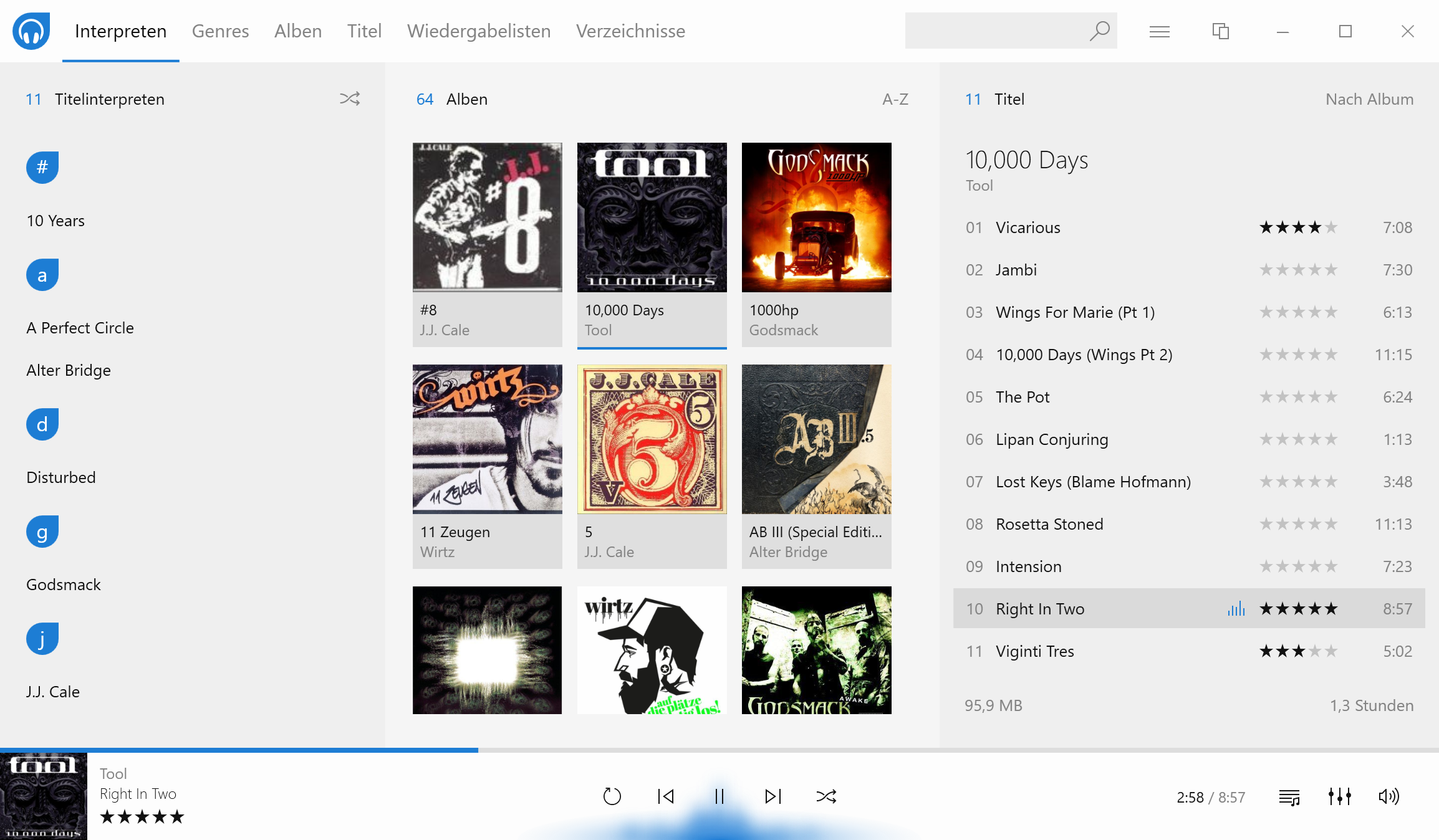Switch to the Titel tab
Image resolution: width=1439 pixels, height=840 pixels.
364,31
